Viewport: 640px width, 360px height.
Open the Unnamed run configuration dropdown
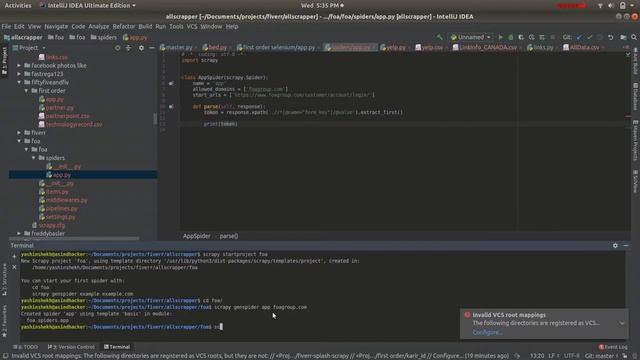pos(470,37)
